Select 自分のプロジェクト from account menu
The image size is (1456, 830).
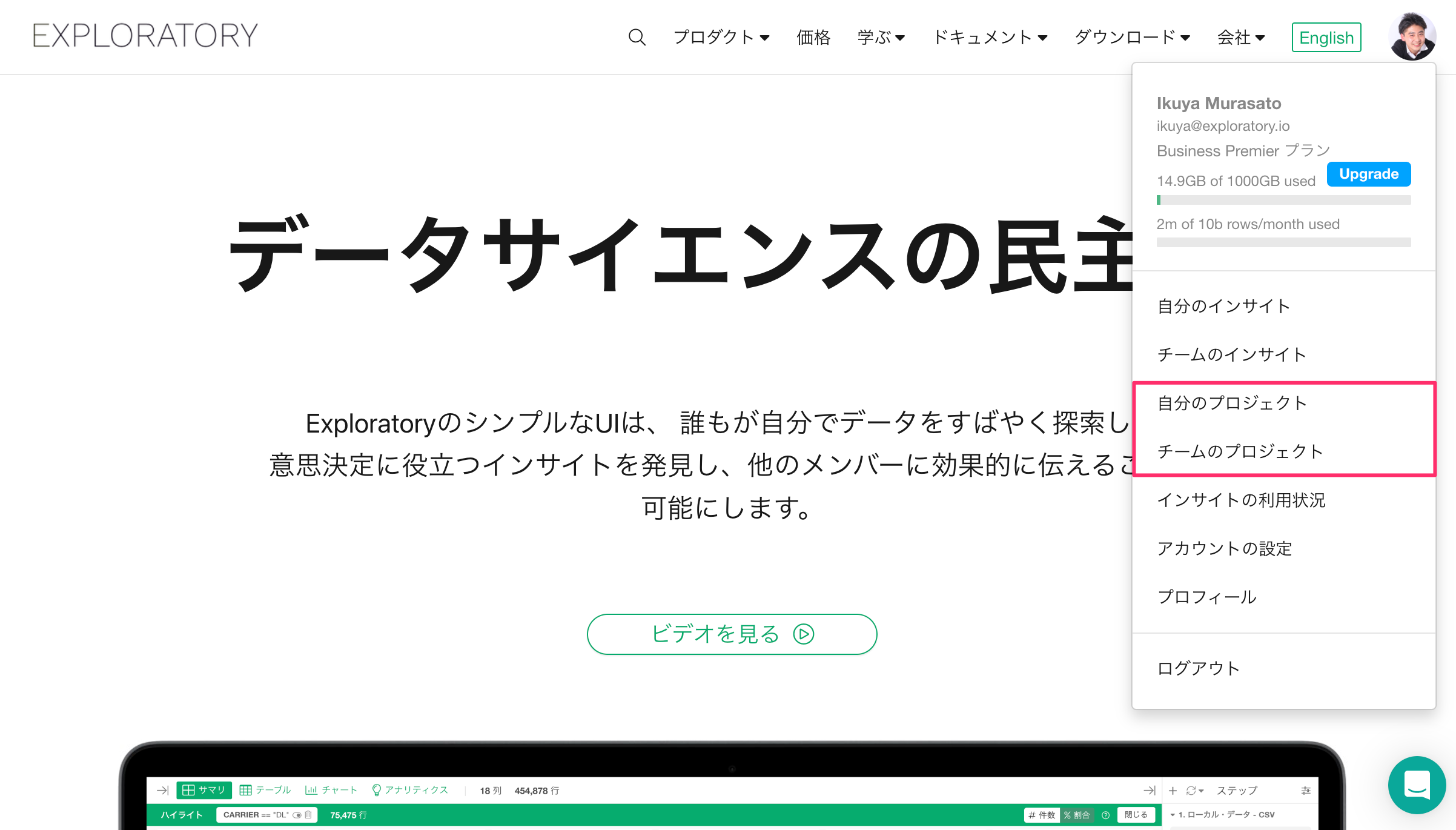coord(1232,403)
